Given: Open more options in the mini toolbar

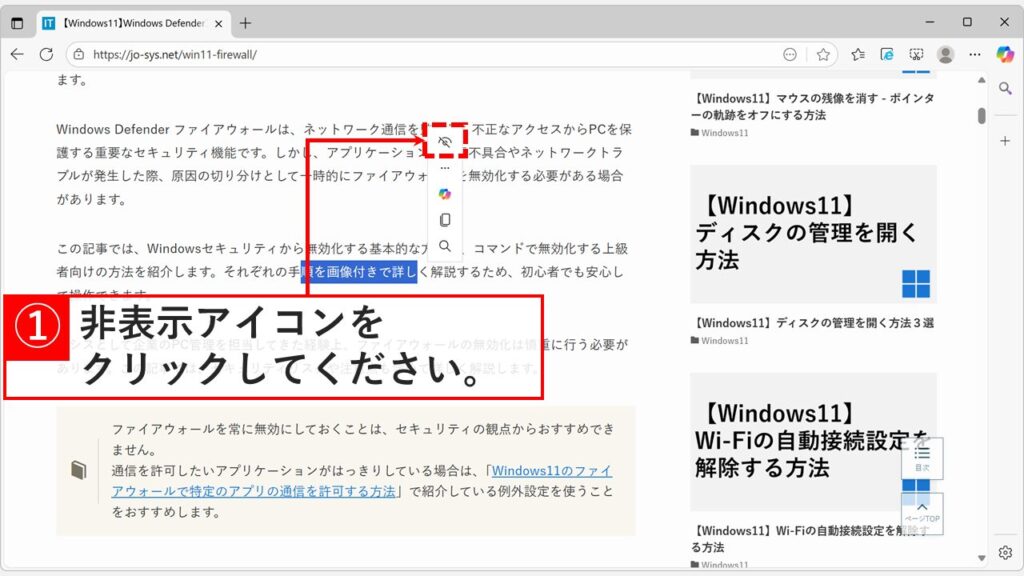Looking at the screenshot, I should tap(445, 168).
